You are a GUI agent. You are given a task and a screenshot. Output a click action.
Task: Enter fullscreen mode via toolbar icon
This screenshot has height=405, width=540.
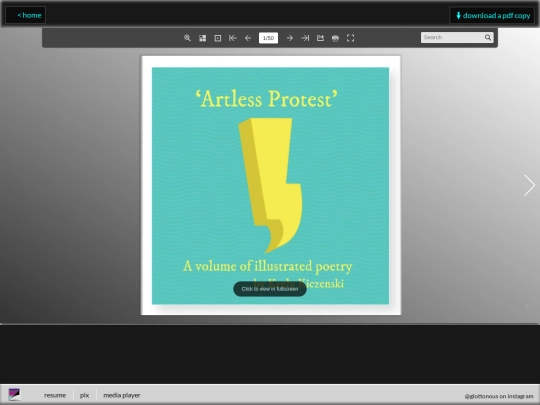pyautogui.click(x=351, y=38)
